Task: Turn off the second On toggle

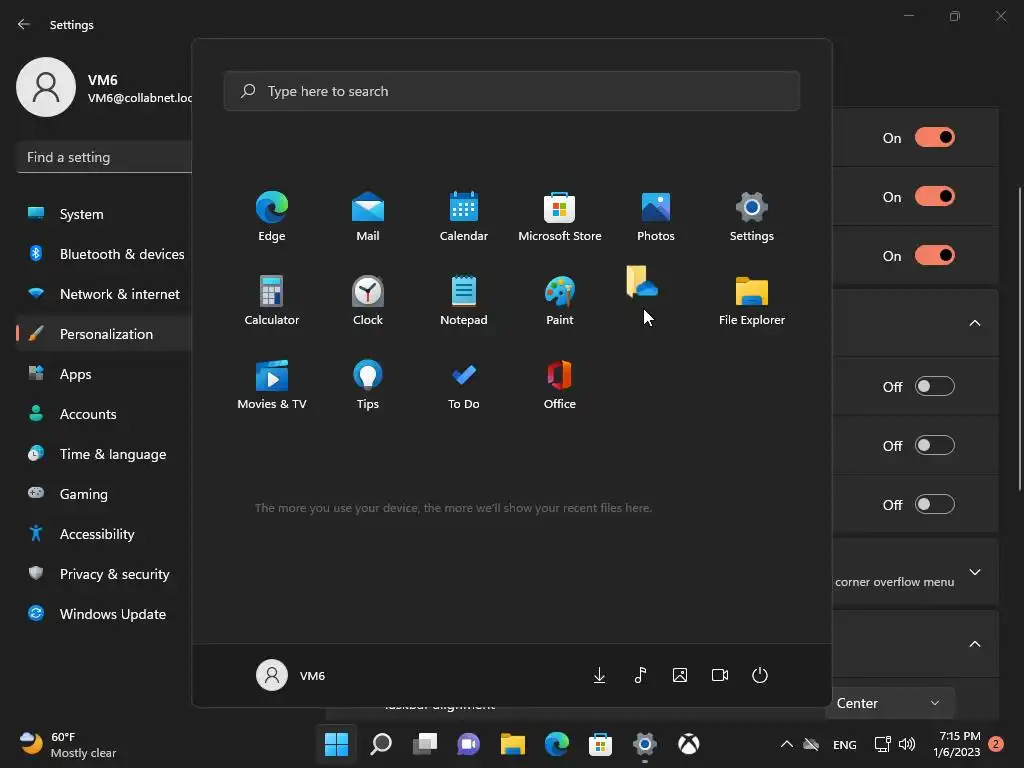Action: coord(935,197)
